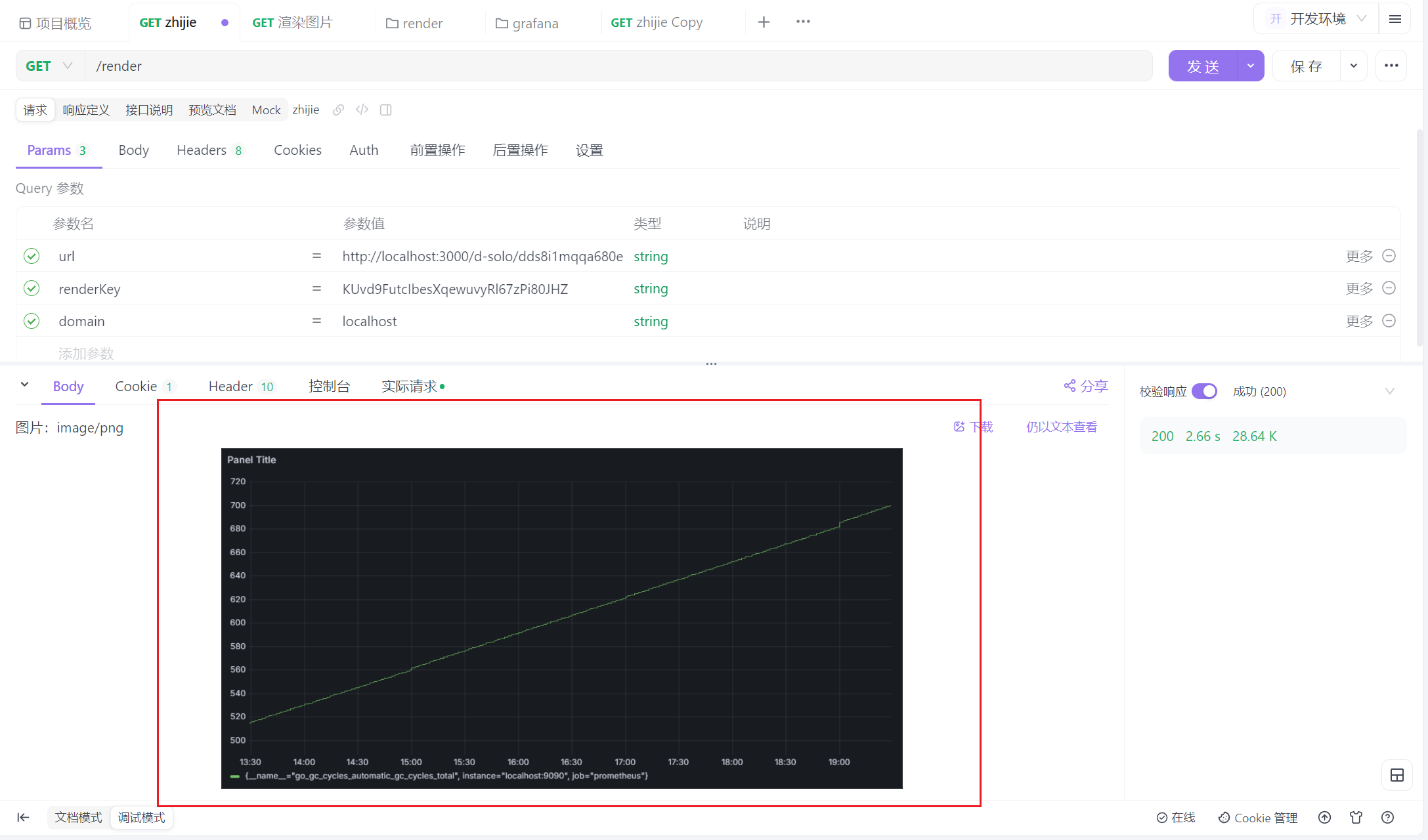Click the add new tab plus icon

click(764, 22)
